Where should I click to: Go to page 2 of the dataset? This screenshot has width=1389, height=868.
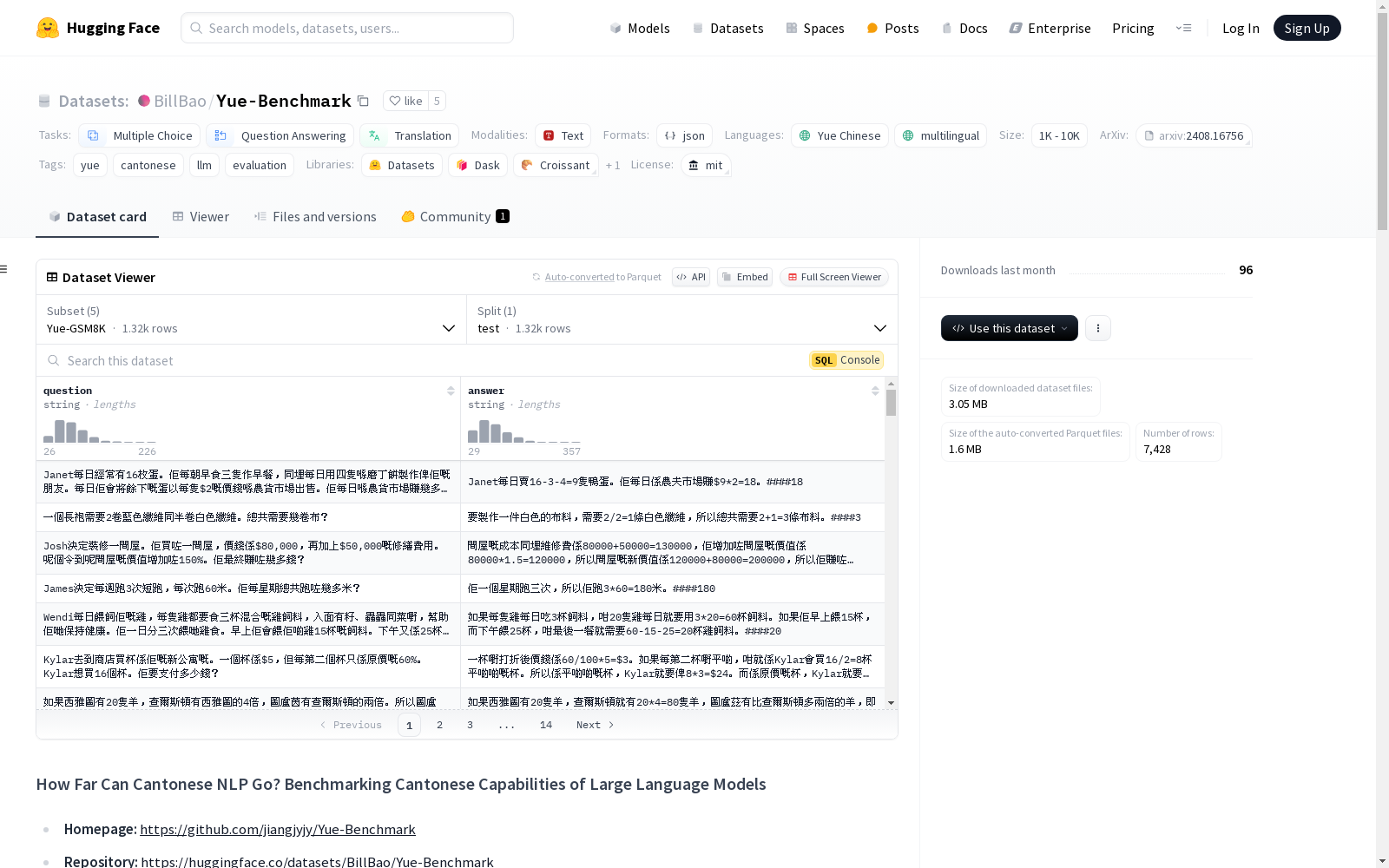[x=439, y=725]
